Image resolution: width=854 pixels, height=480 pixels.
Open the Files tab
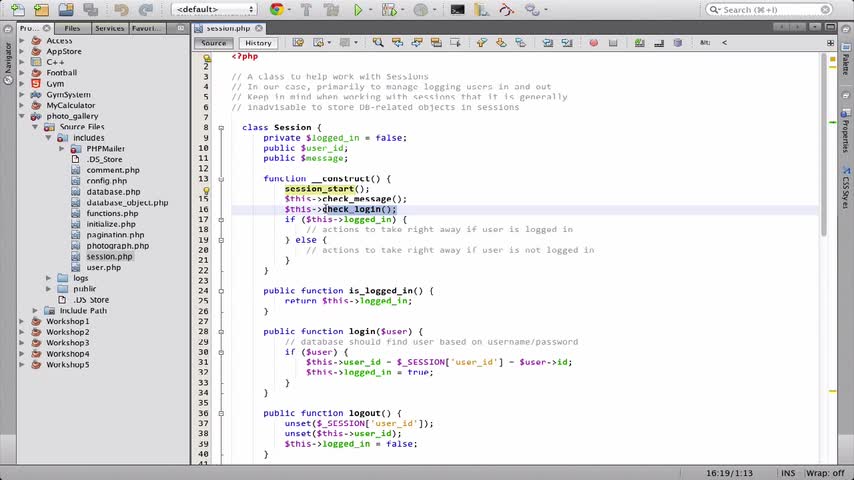[72, 28]
